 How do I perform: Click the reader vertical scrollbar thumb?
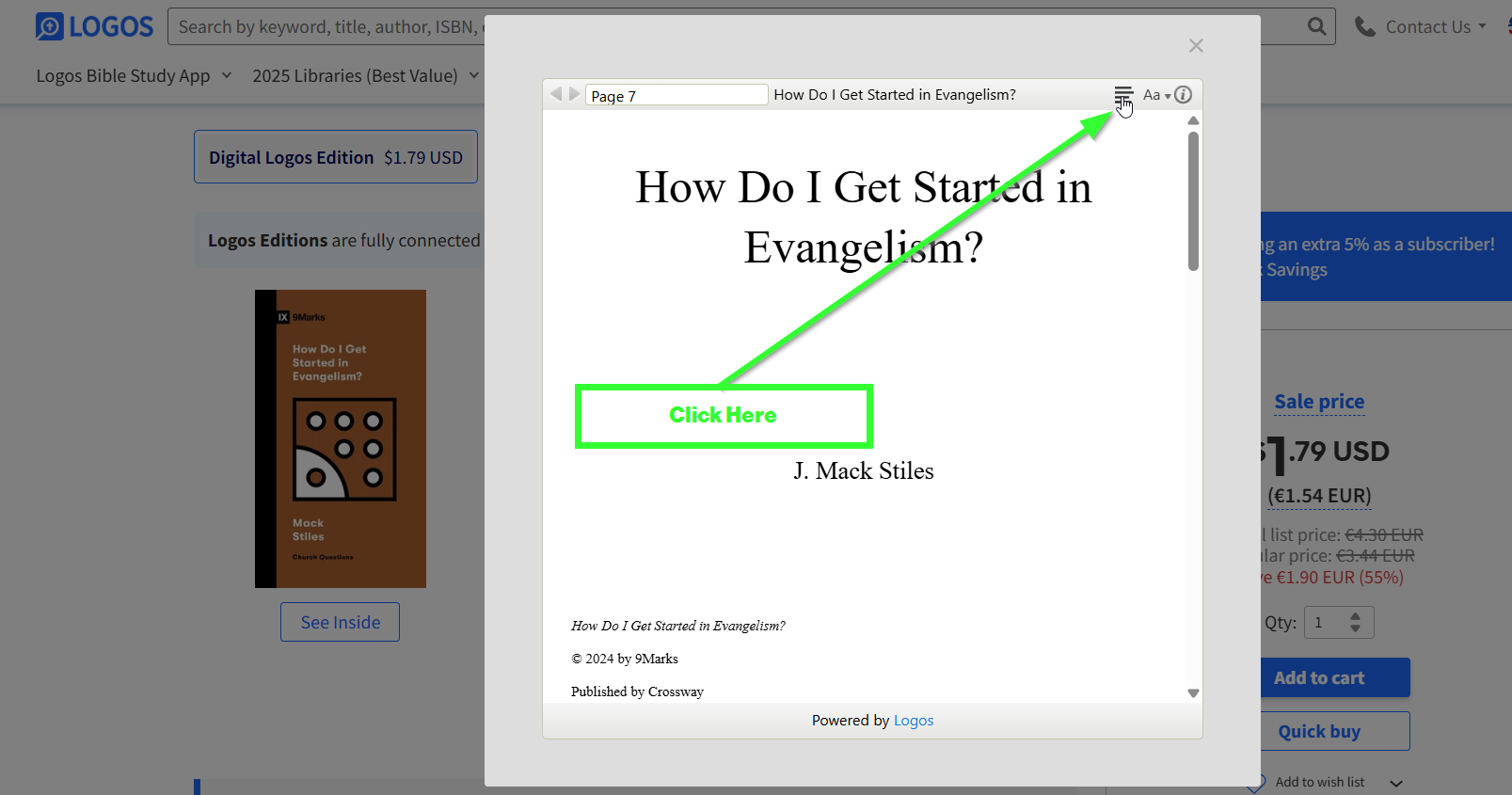click(x=1193, y=201)
